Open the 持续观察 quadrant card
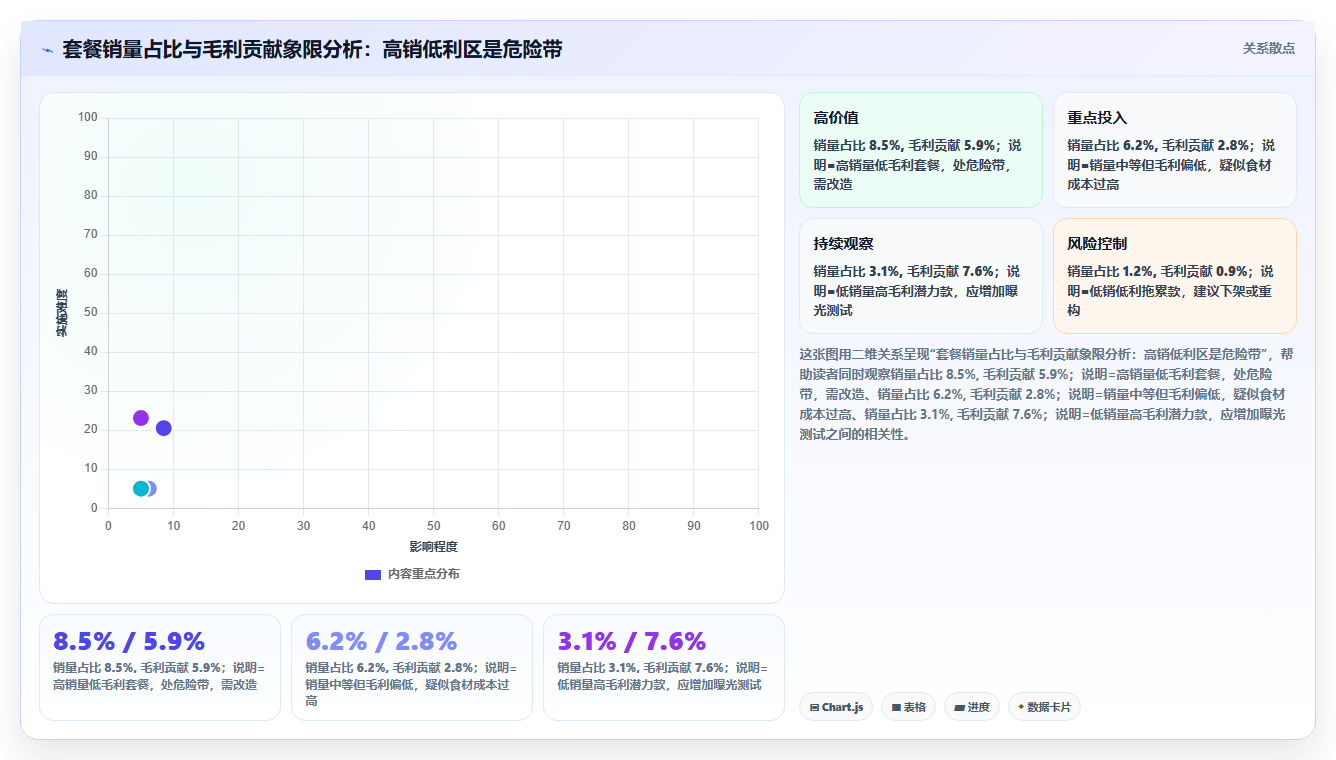 [921, 276]
